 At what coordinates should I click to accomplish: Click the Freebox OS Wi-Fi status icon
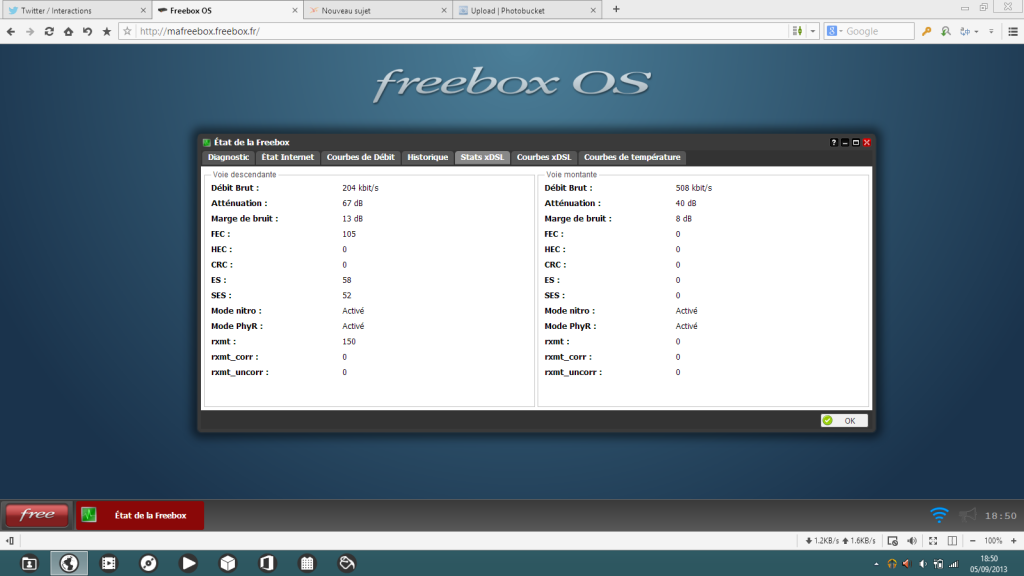tap(939, 515)
